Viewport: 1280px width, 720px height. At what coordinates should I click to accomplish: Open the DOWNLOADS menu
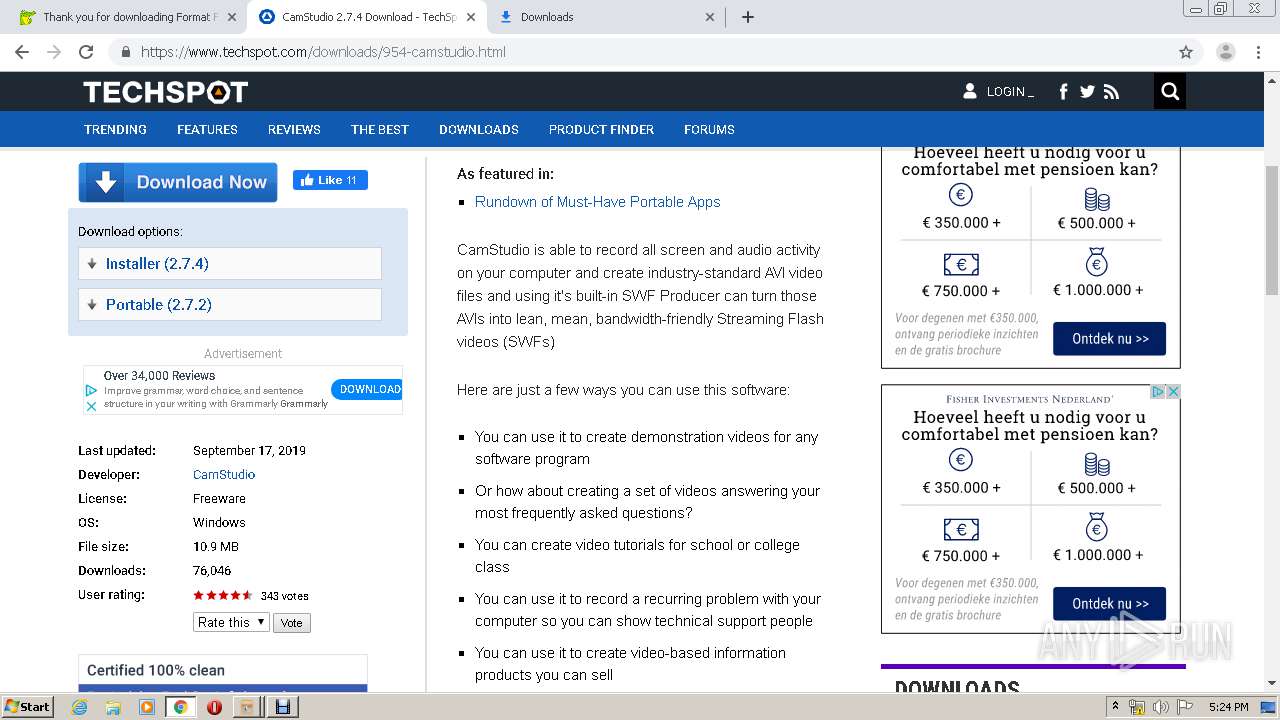(x=479, y=129)
